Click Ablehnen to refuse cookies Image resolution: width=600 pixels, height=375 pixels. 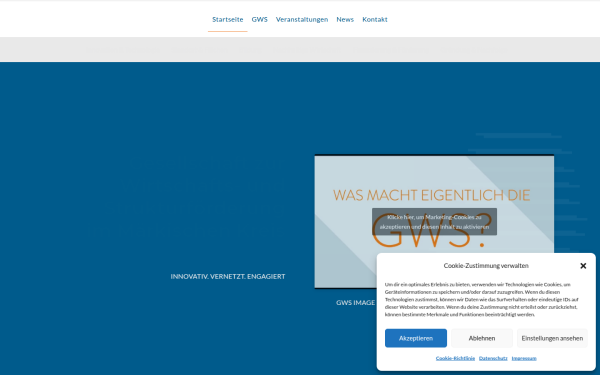point(482,338)
